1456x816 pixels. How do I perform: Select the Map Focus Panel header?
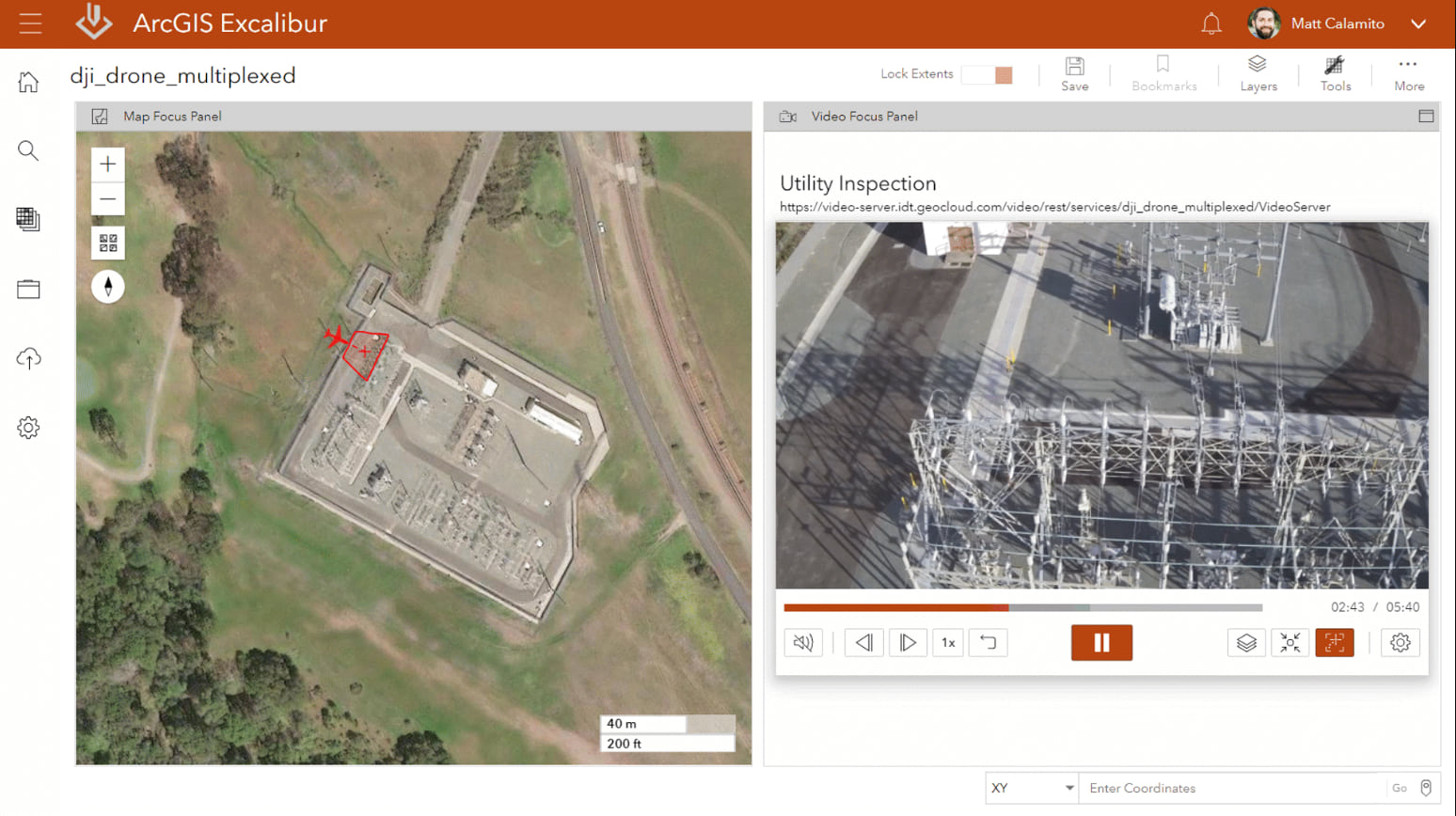[414, 117]
